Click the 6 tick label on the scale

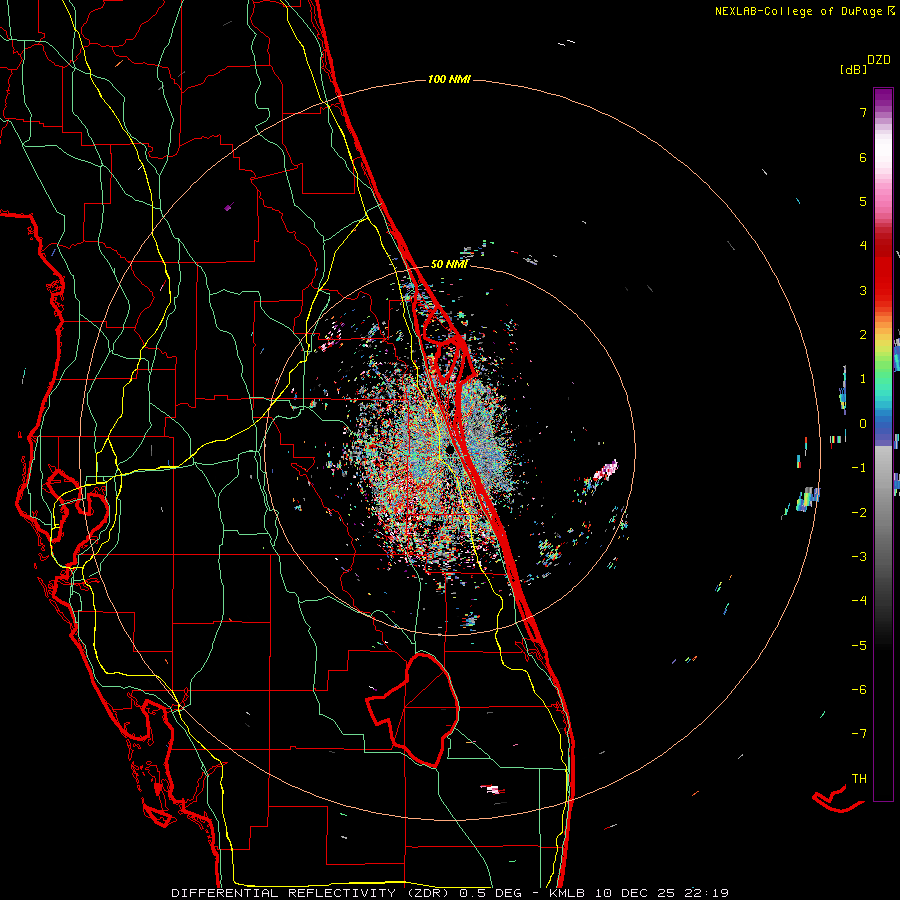click(863, 157)
